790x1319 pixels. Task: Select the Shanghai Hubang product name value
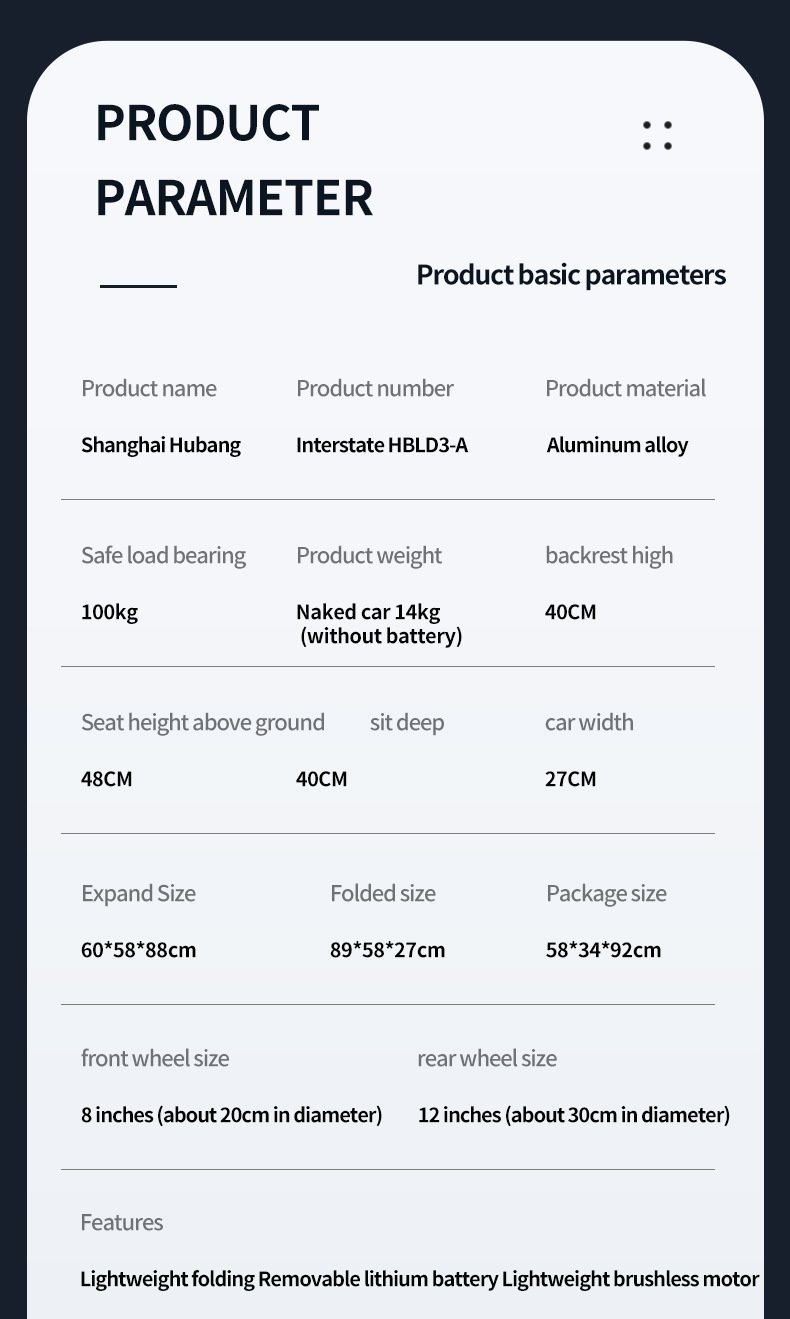click(161, 445)
